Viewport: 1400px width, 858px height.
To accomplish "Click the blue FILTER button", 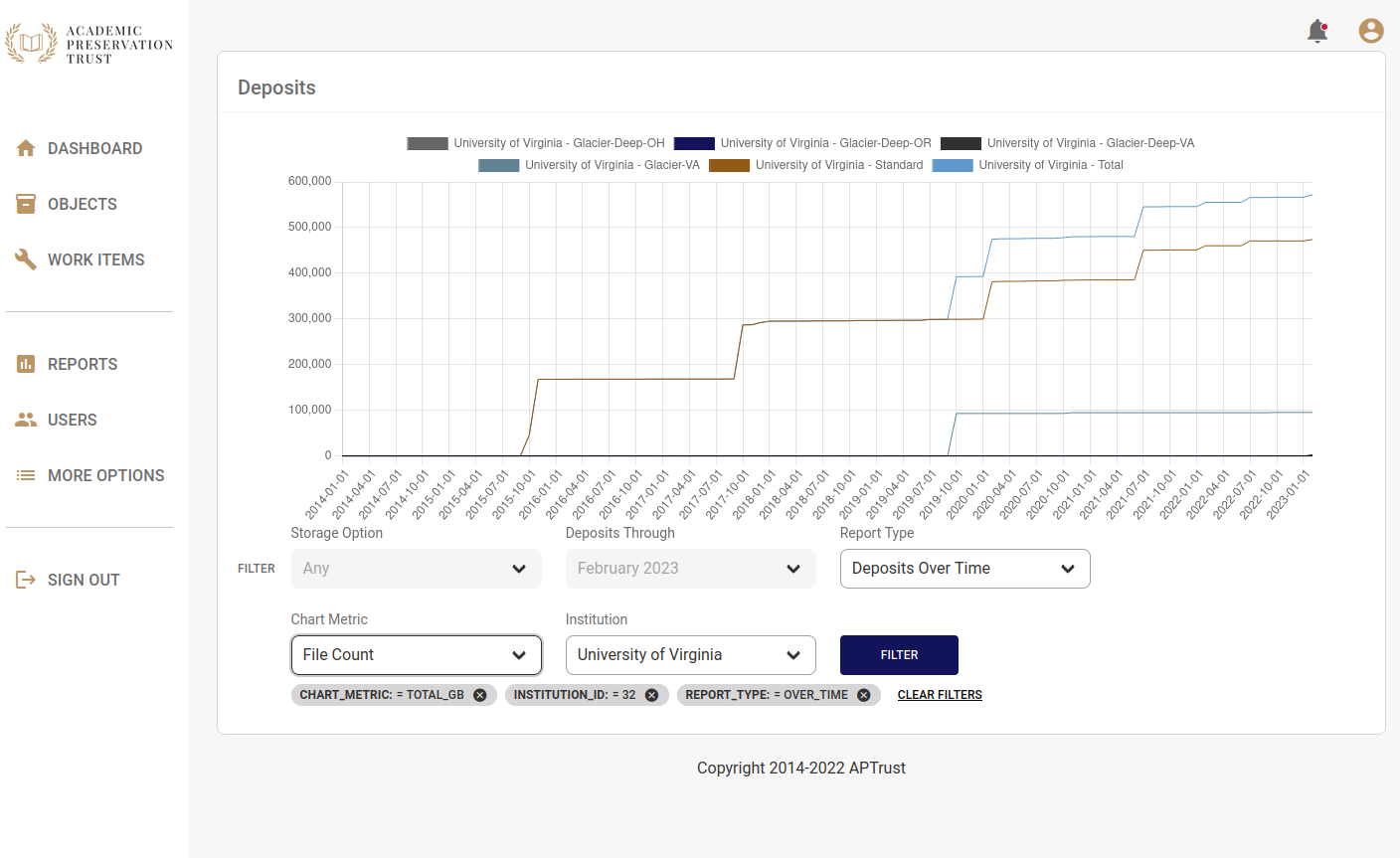I will click(x=899, y=655).
